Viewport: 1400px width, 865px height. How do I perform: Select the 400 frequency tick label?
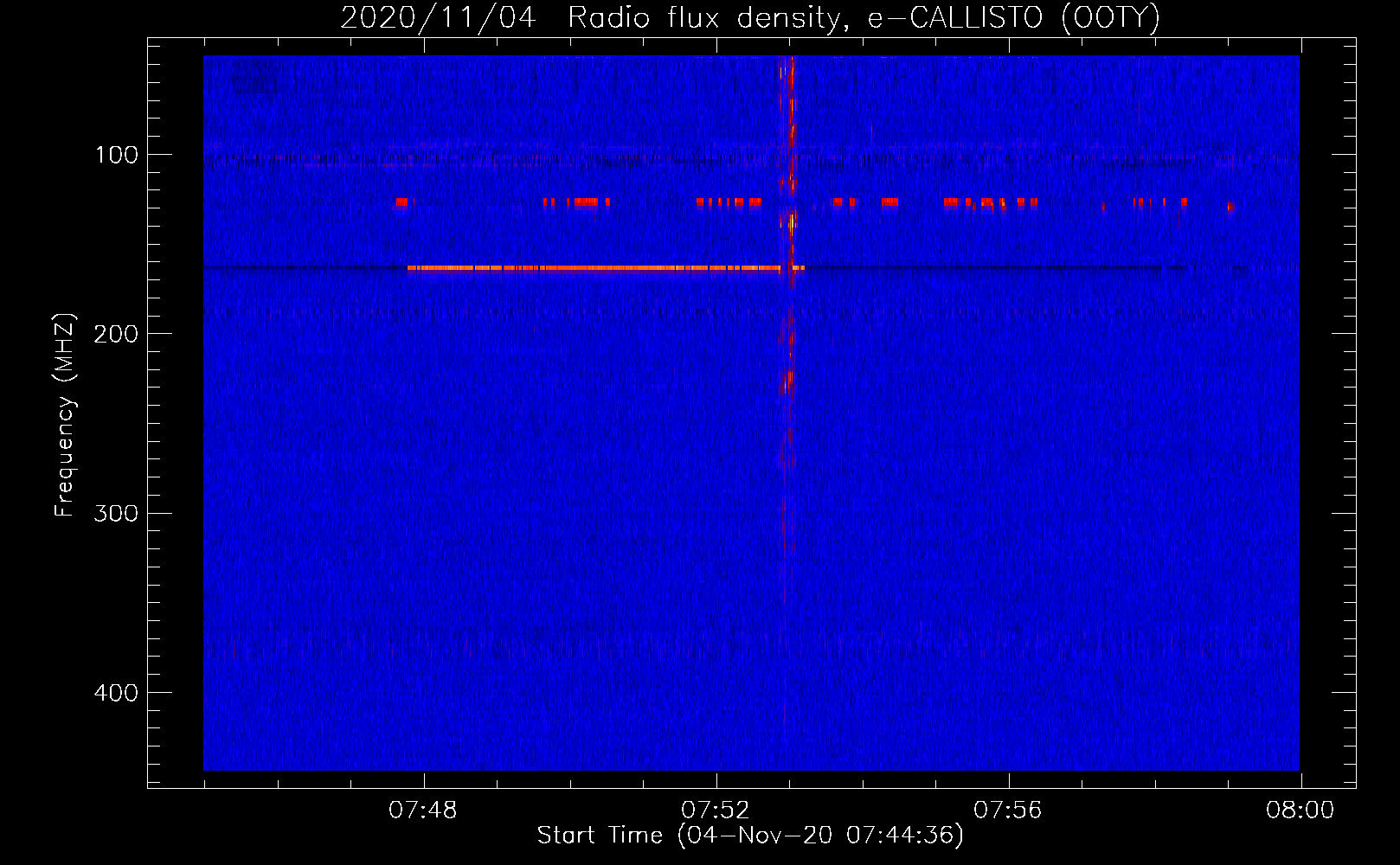point(116,693)
